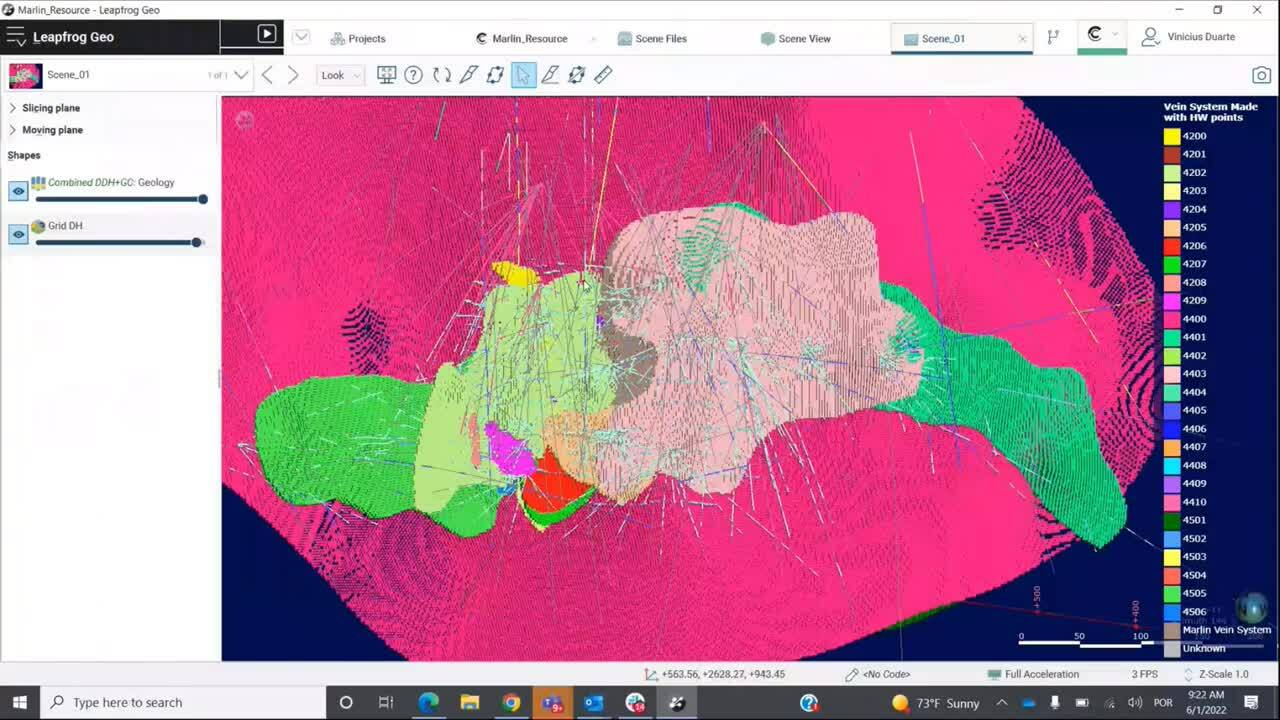Open Outlook from the taskbar
1280x720 pixels.
tap(594, 702)
